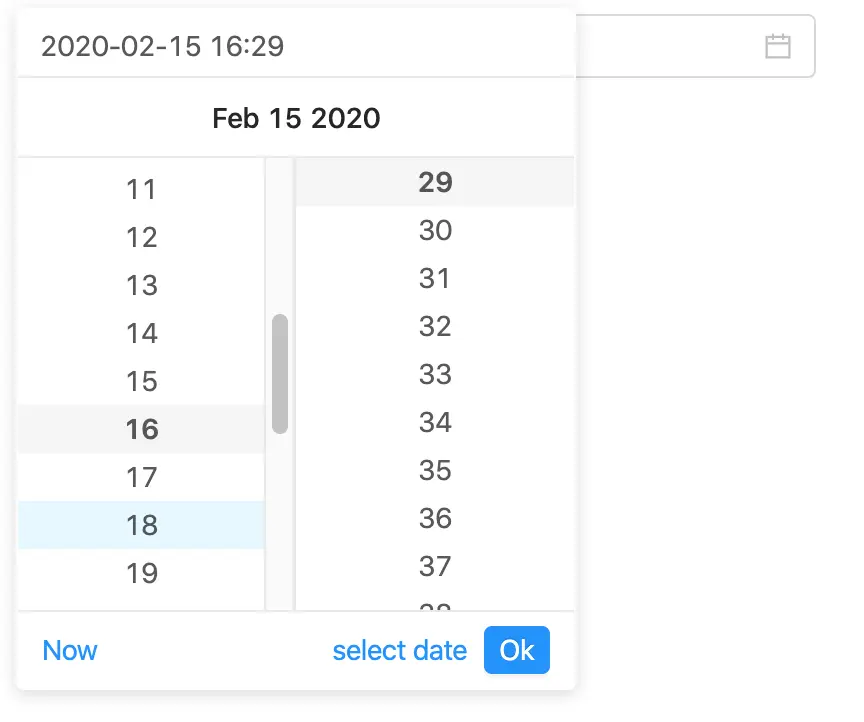Choose minute 35
The width and height of the screenshot is (864, 722).
tap(435, 470)
